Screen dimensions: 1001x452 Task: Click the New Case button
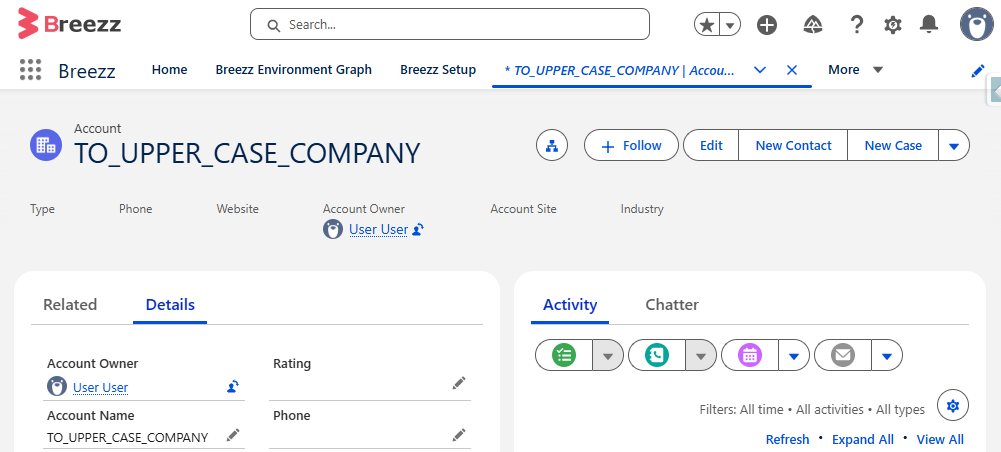tap(893, 146)
